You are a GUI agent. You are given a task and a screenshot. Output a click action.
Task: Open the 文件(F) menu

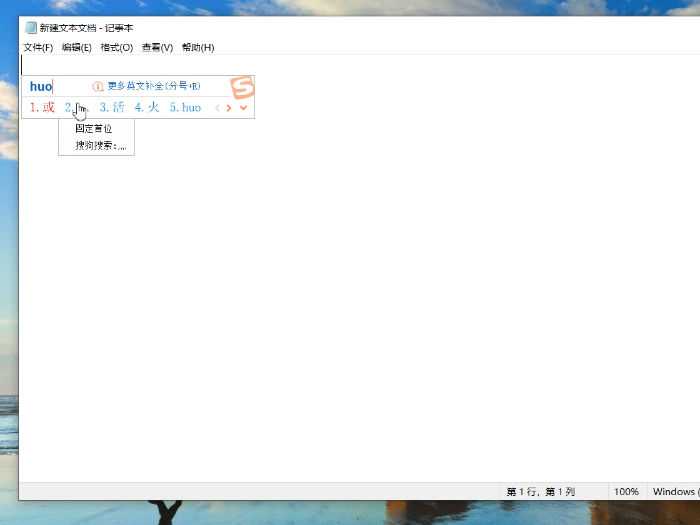pyautogui.click(x=38, y=47)
